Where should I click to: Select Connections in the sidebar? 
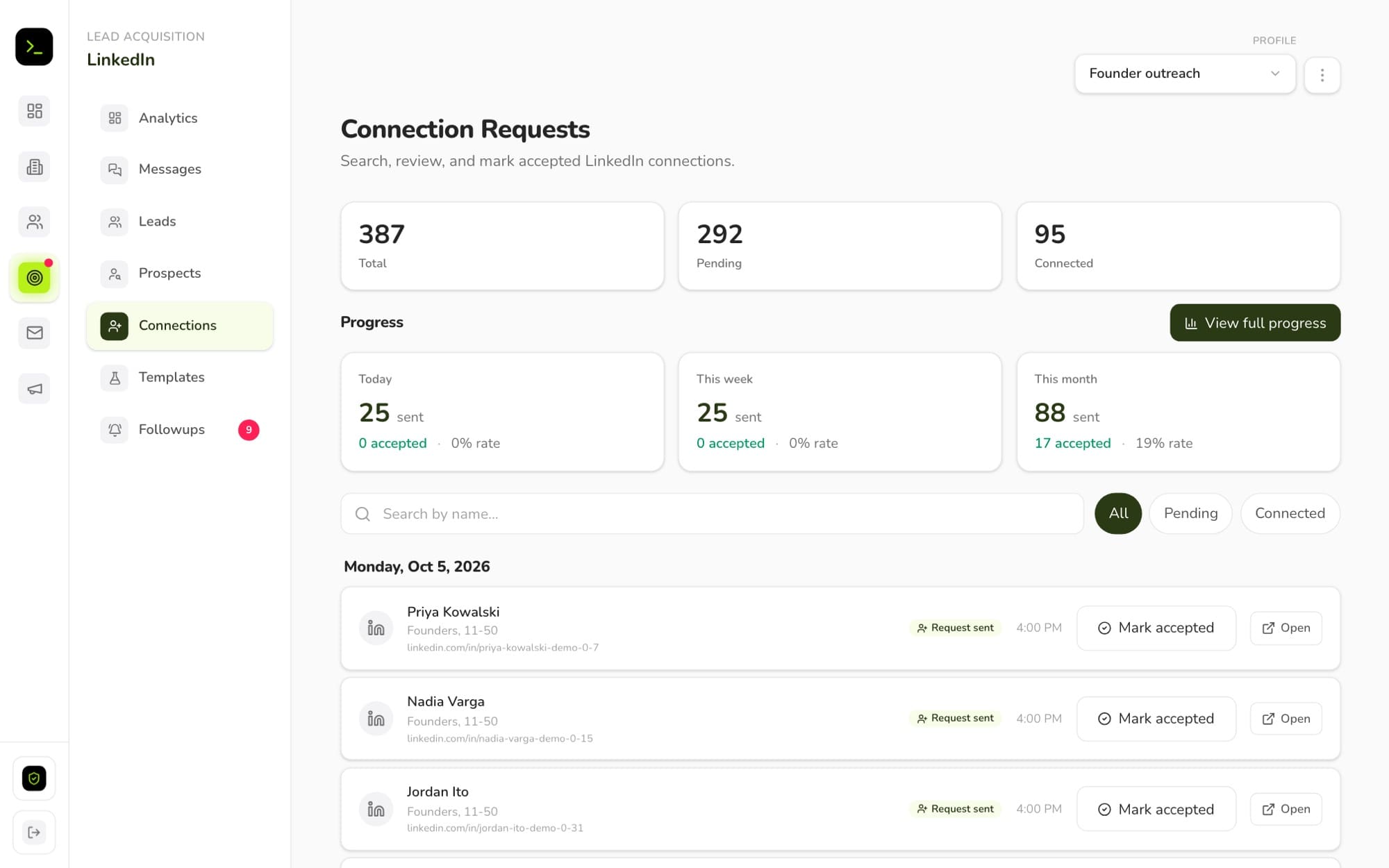pyautogui.click(x=180, y=326)
